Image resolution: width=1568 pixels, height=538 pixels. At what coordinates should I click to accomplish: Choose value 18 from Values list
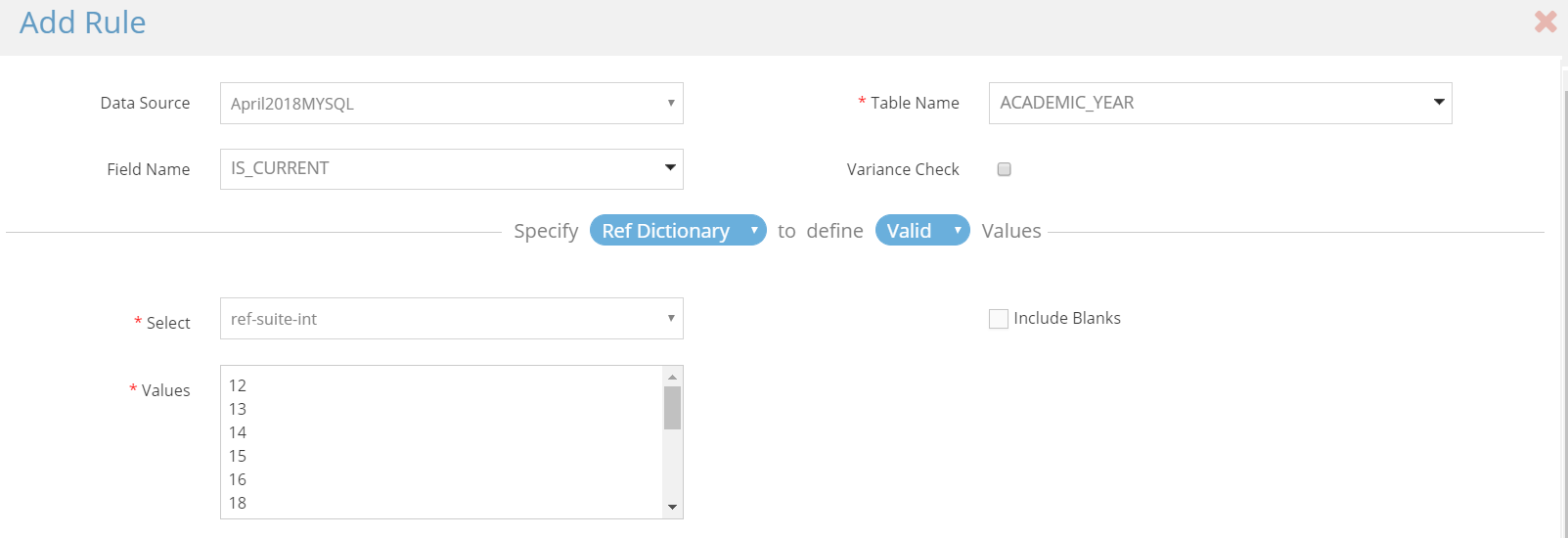442,503
